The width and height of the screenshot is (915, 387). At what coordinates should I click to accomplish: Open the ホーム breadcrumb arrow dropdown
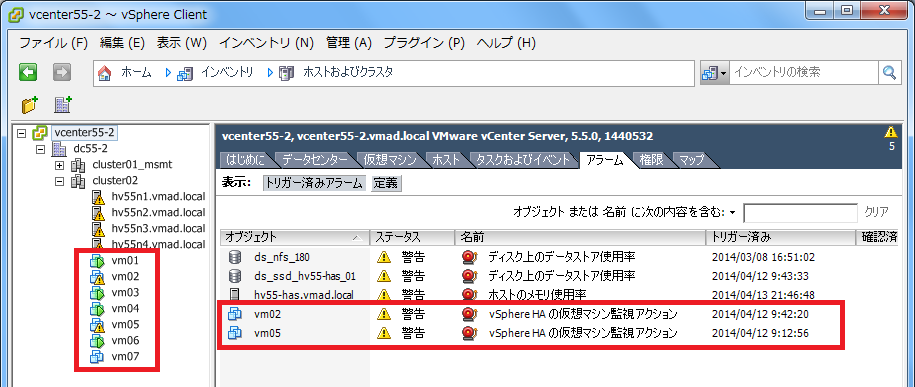coord(169,73)
